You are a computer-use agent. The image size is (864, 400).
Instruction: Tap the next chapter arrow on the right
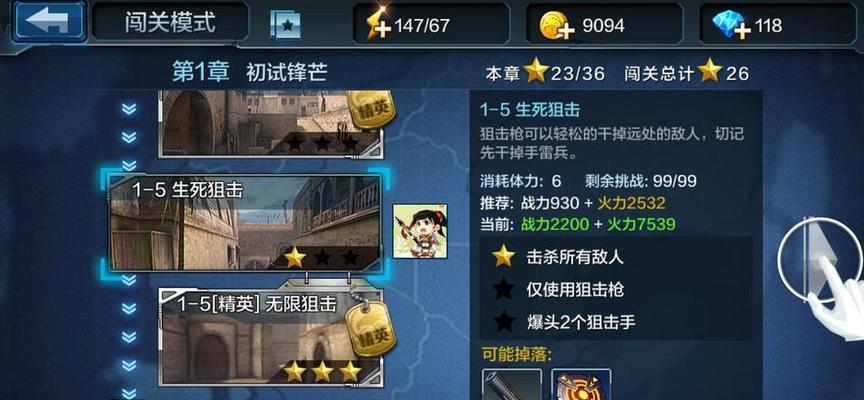click(821, 258)
